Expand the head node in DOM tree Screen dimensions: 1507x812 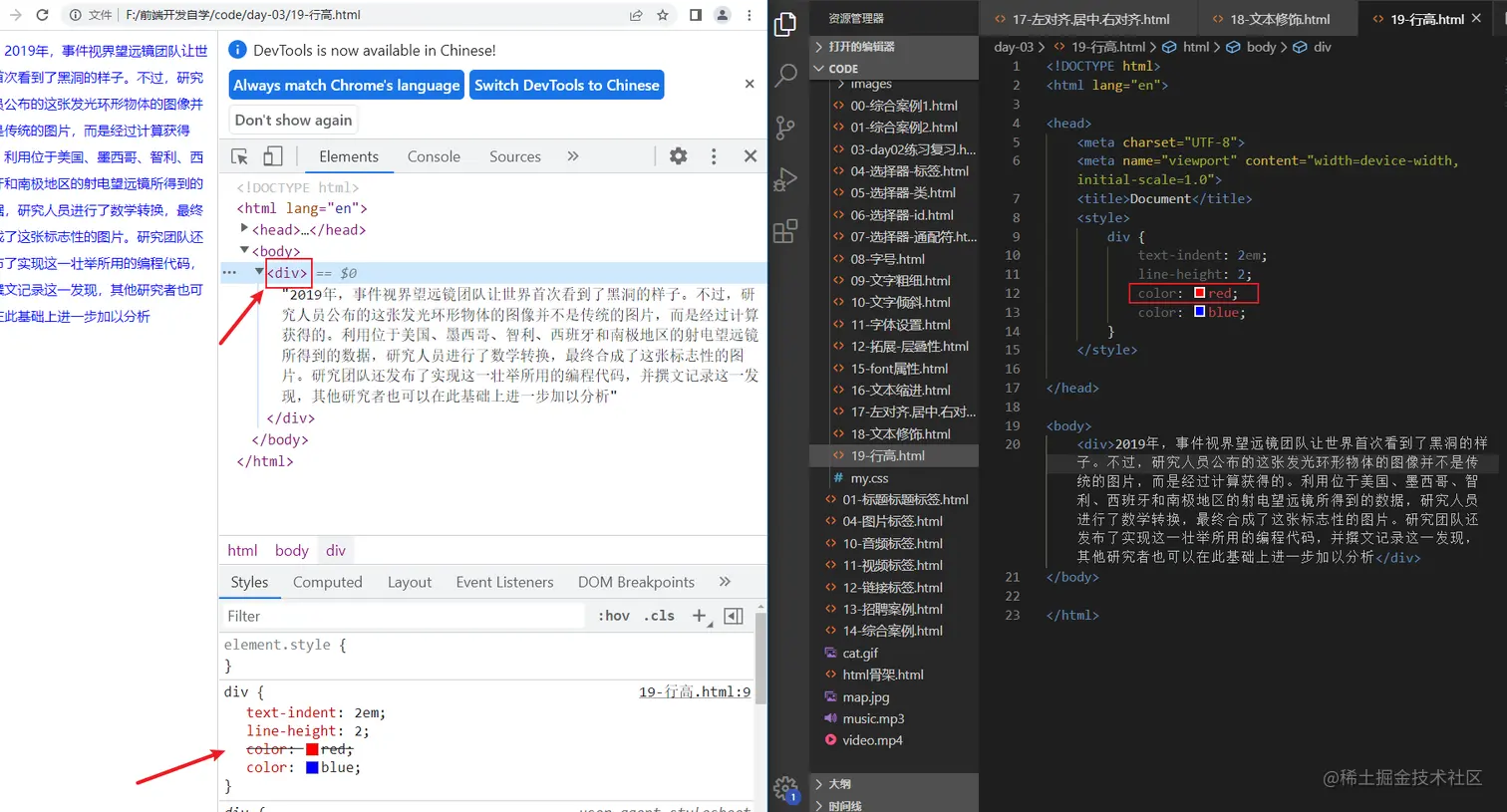(244, 229)
